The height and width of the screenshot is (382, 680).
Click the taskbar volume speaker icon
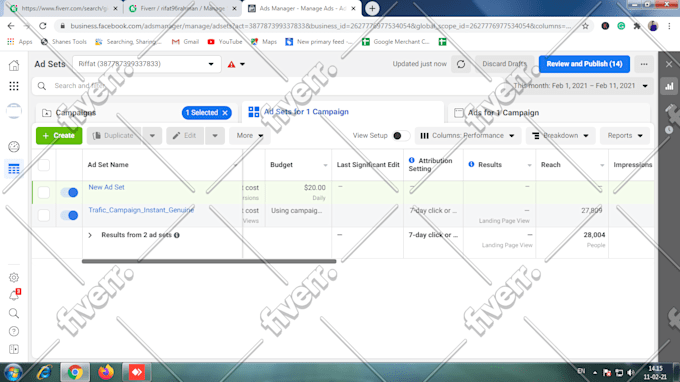631,372
